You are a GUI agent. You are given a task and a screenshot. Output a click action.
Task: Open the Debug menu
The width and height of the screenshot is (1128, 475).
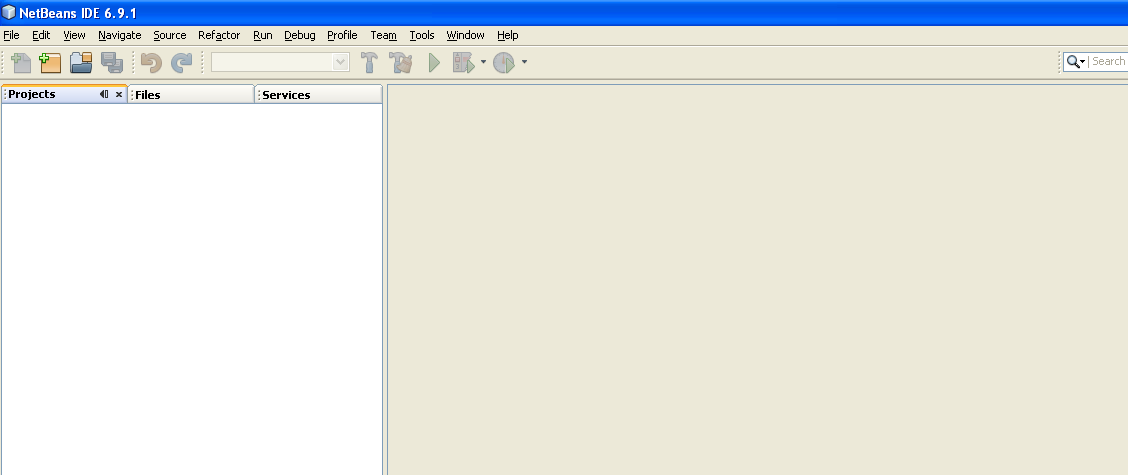click(300, 35)
